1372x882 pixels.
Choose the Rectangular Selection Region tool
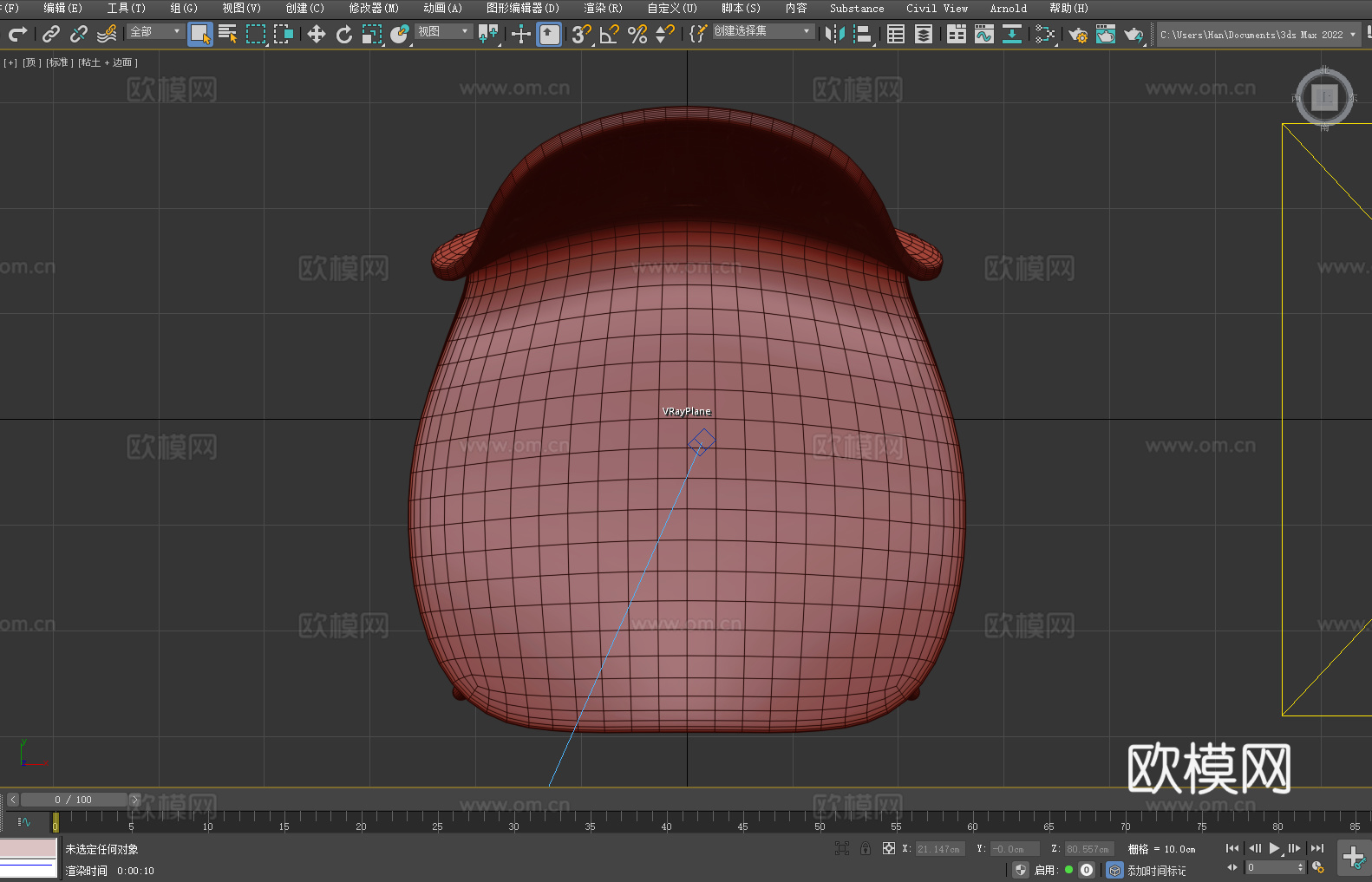(x=256, y=34)
